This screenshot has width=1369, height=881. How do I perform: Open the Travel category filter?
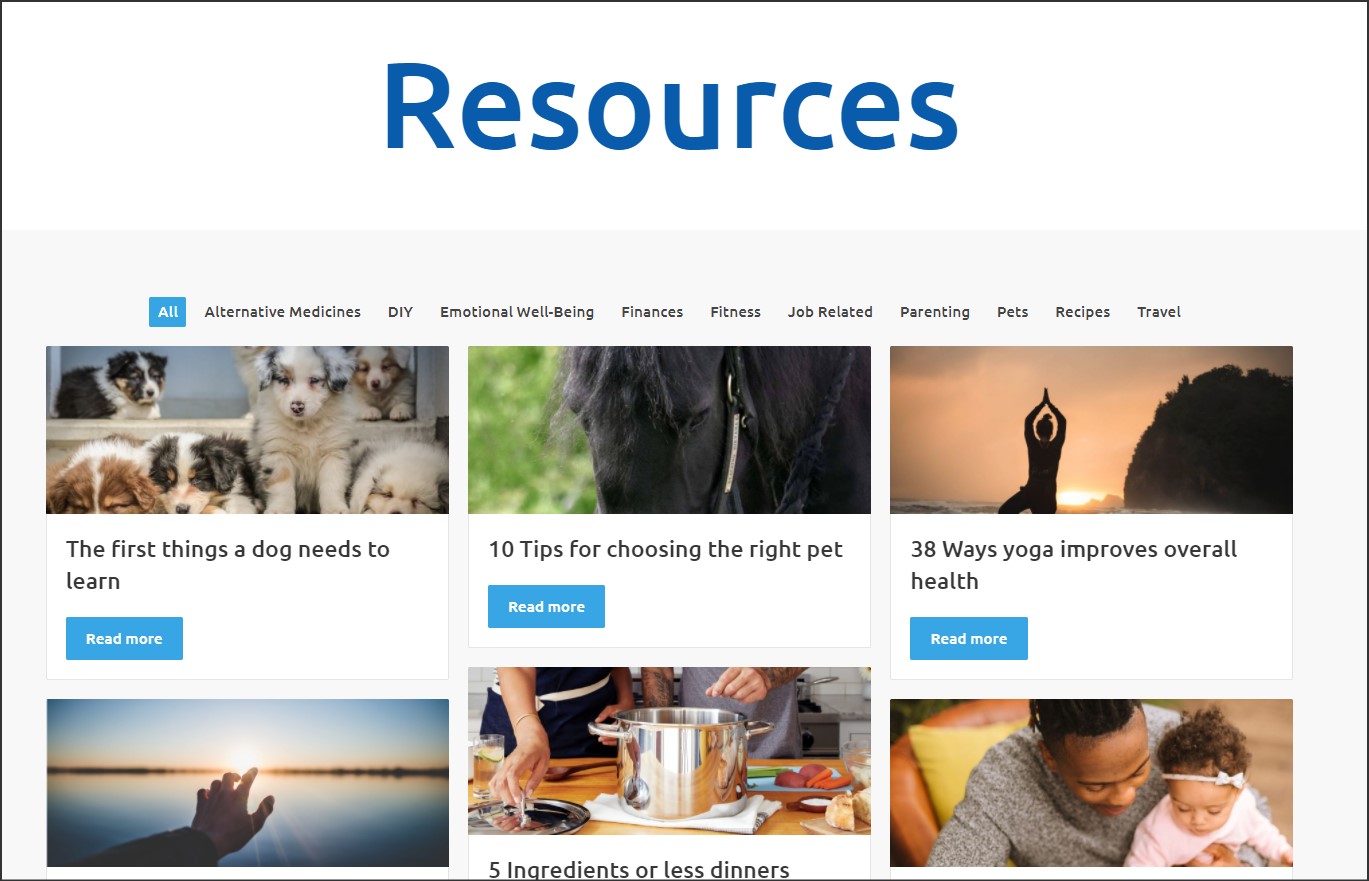pos(1159,312)
